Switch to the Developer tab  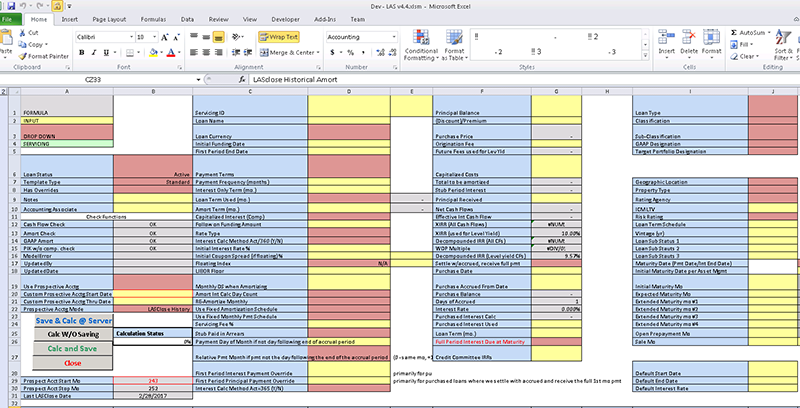click(x=285, y=19)
